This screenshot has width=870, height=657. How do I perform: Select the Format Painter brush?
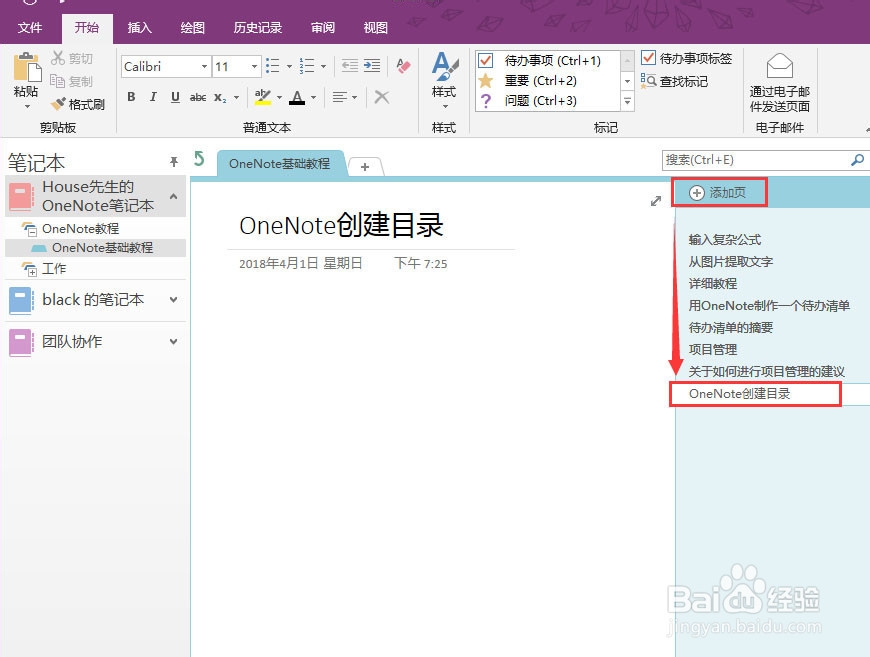[58, 104]
